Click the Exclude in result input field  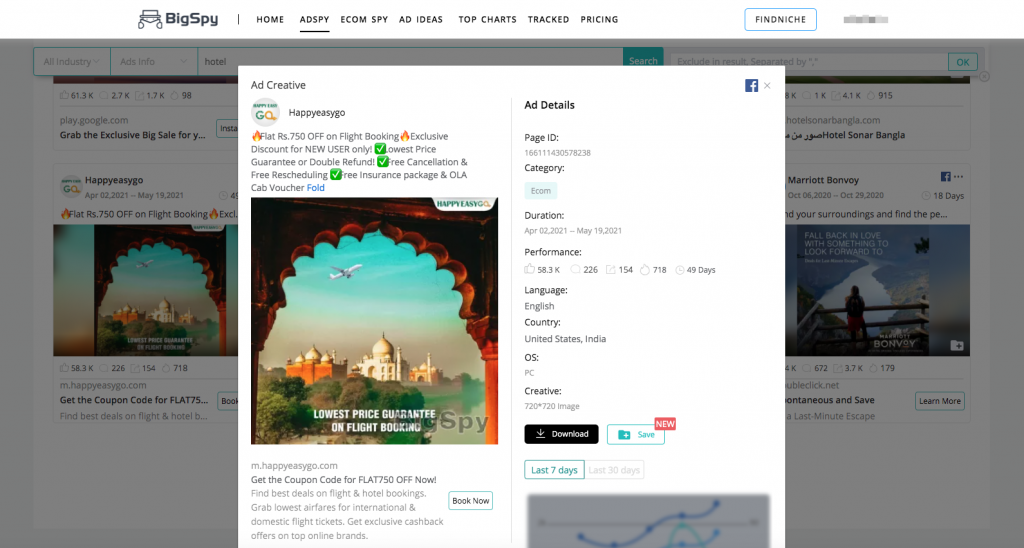click(809, 62)
